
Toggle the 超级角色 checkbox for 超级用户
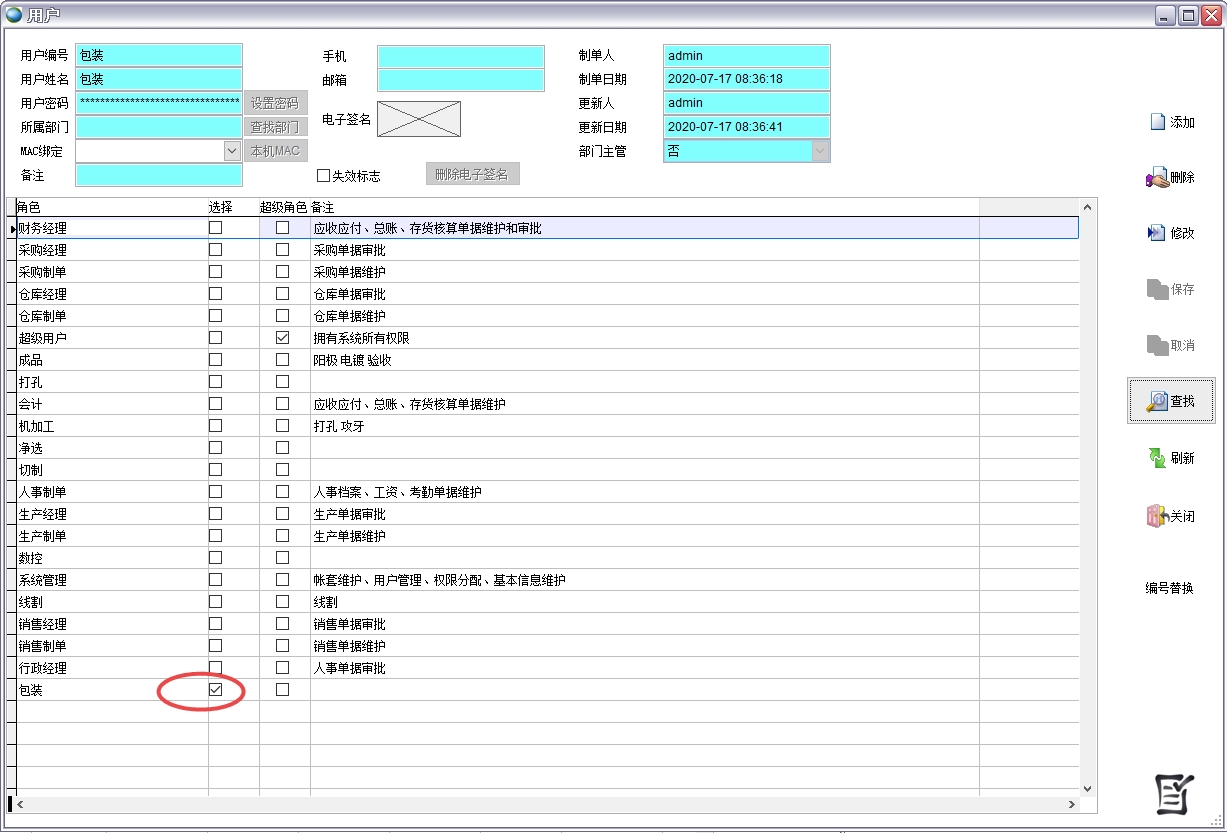pyautogui.click(x=282, y=337)
